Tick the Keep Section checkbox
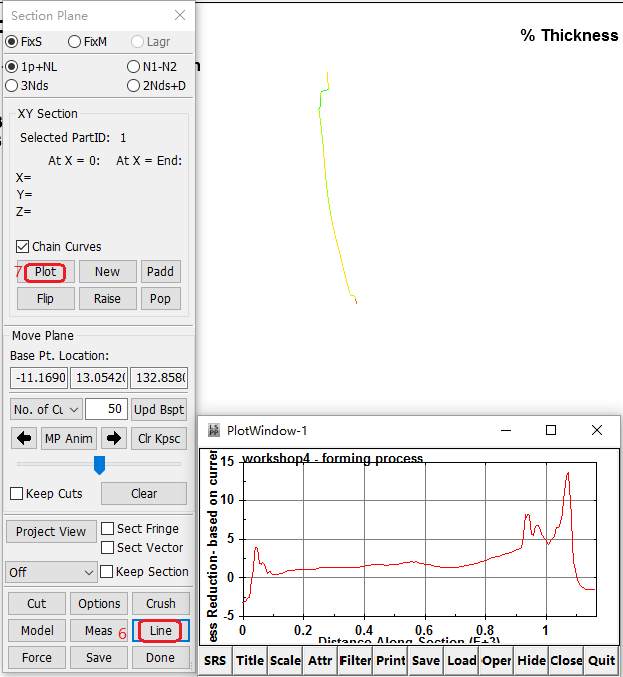 click(x=107, y=572)
